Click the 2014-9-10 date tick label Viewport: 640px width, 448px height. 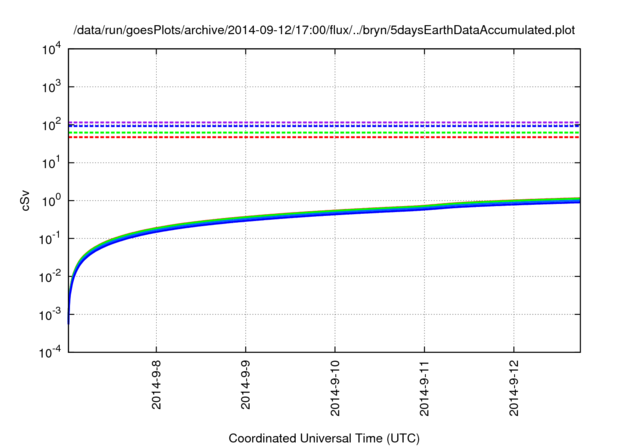pos(335,388)
